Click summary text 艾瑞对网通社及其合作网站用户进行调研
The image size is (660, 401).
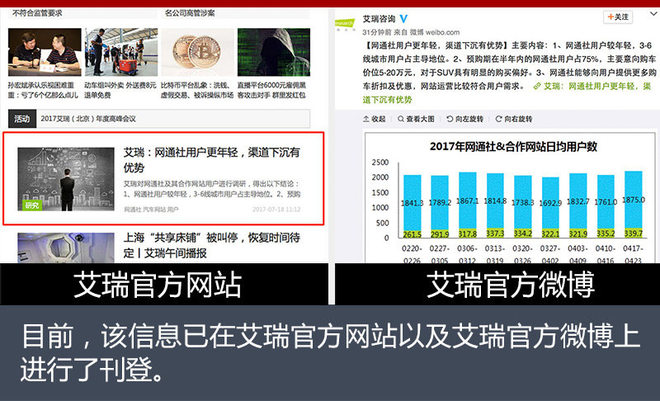[x=212, y=189]
